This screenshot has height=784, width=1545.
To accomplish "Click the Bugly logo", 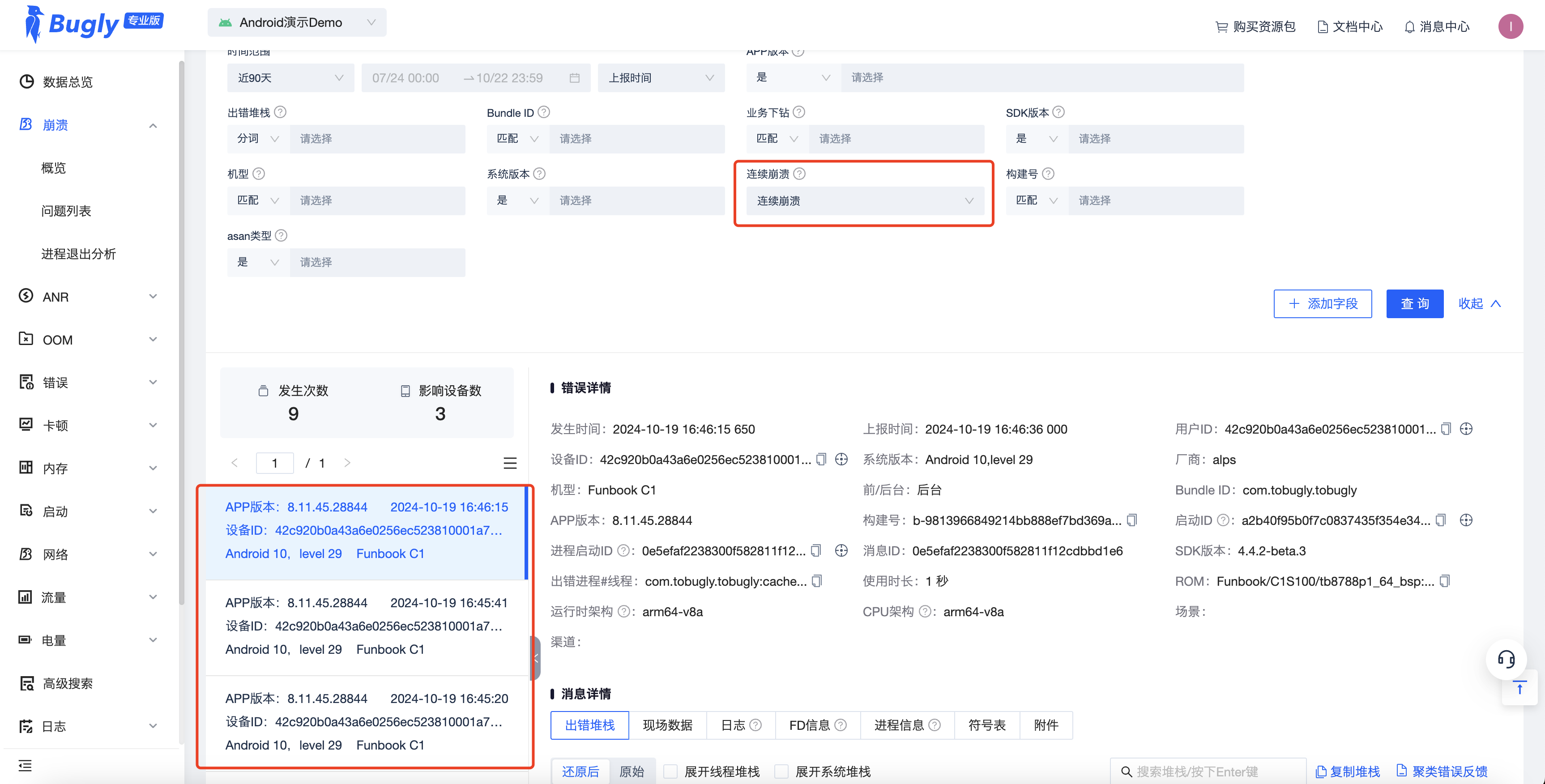I will [x=94, y=24].
